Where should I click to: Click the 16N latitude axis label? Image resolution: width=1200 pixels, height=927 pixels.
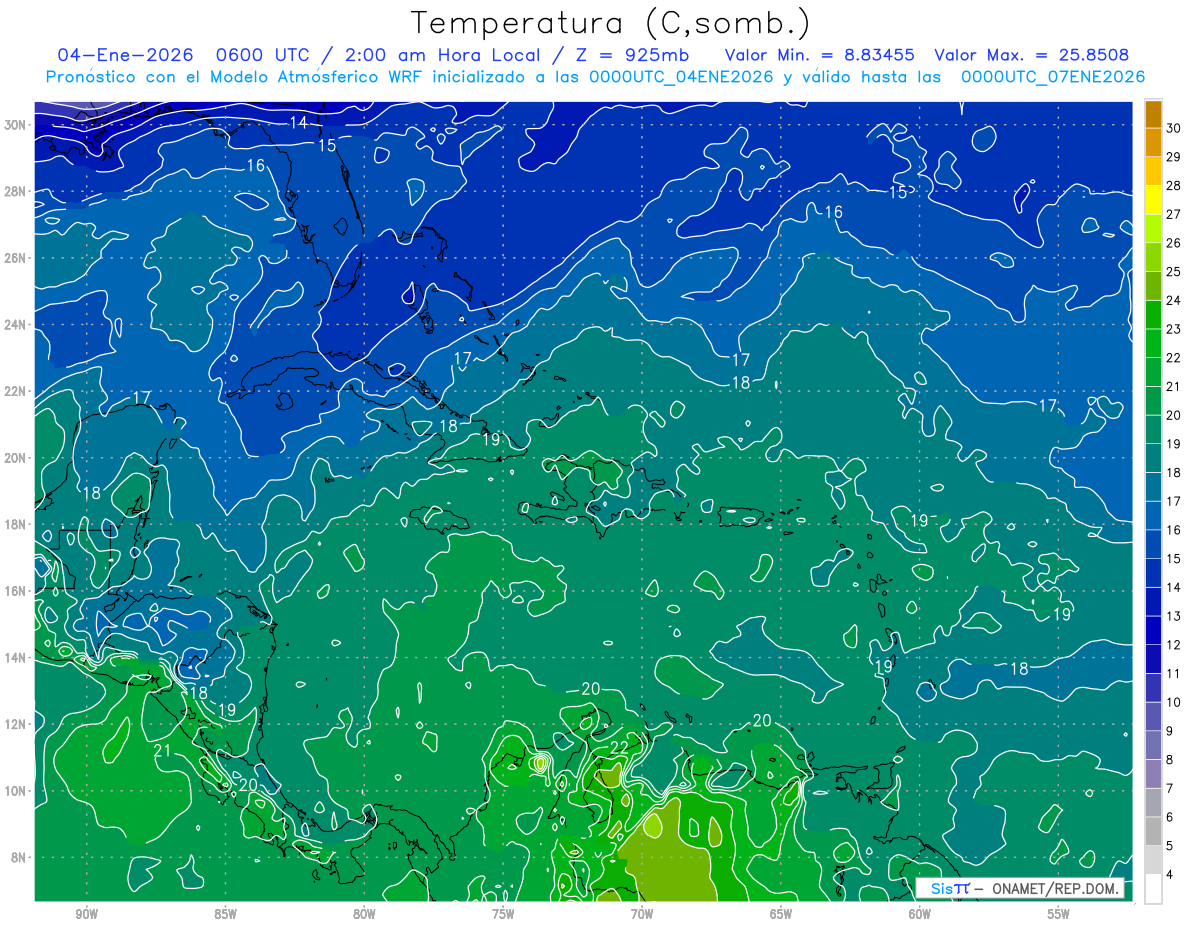click(x=17, y=591)
